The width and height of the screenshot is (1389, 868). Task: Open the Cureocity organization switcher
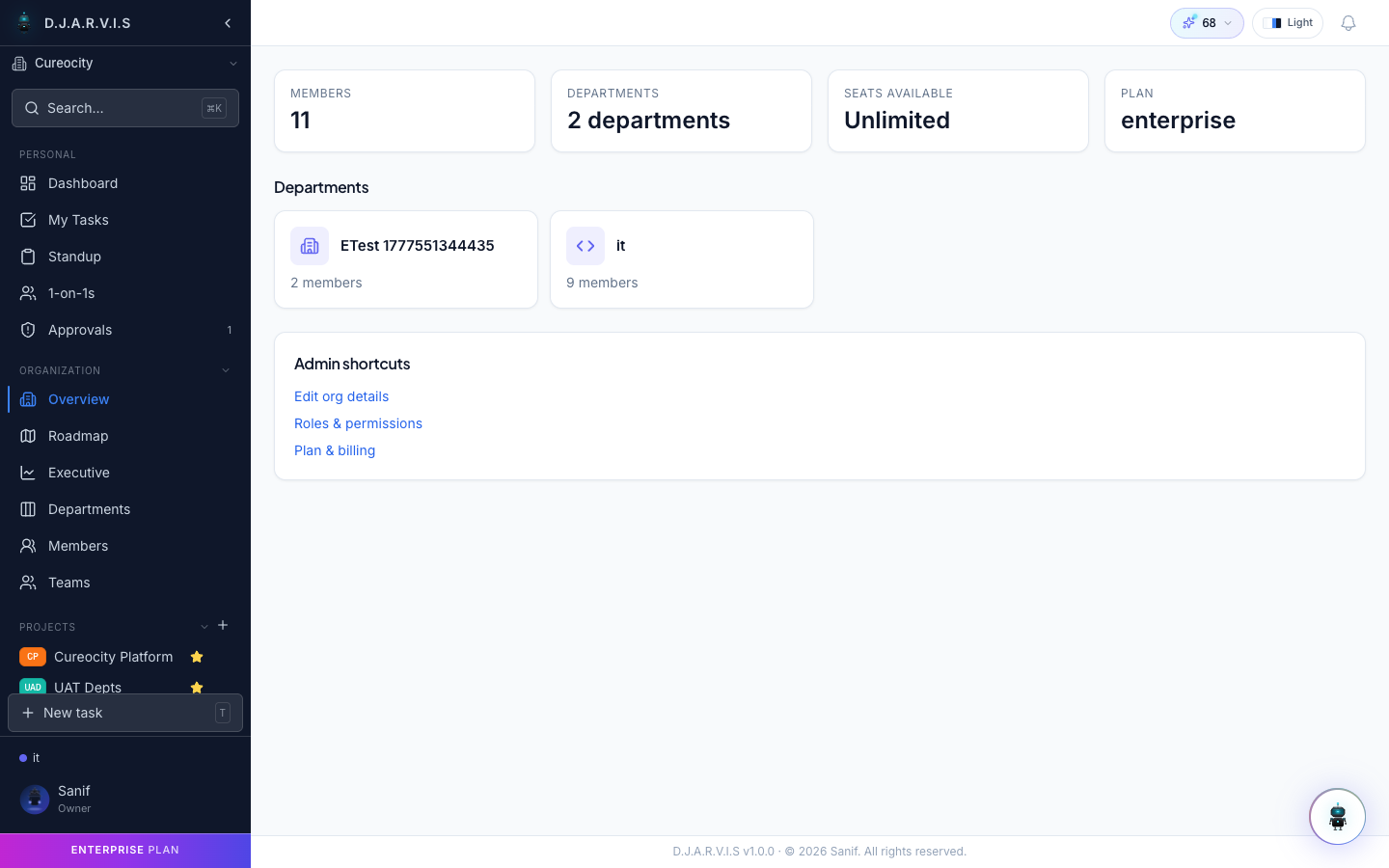click(125, 64)
